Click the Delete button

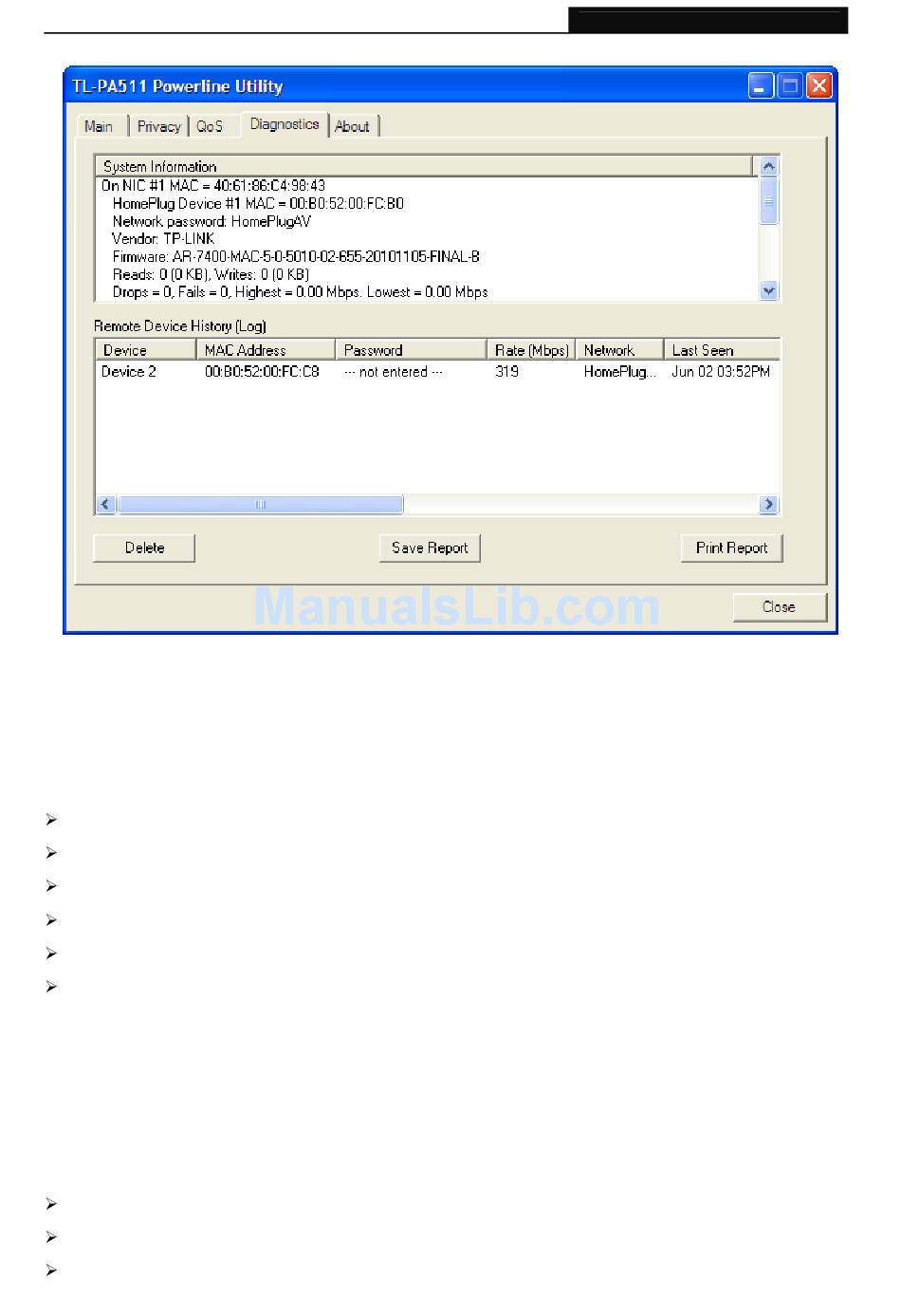(x=144, y=547)
